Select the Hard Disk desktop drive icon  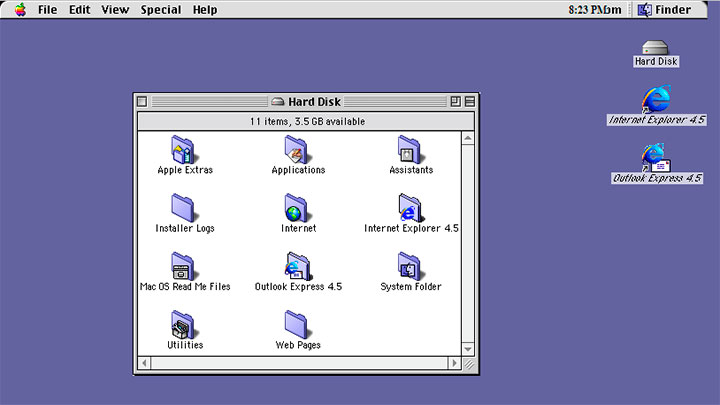click(655, 47)
